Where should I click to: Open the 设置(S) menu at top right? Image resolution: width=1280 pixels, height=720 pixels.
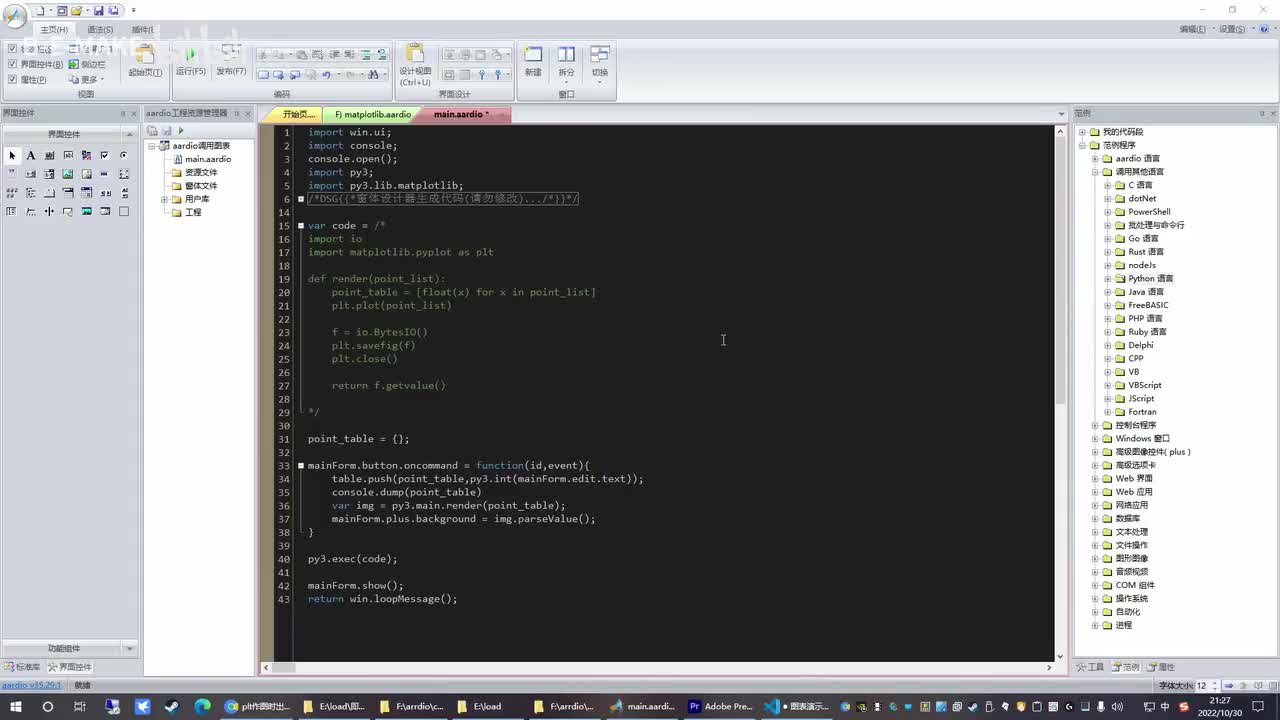pyautogui.click(x=1232, y=29)
